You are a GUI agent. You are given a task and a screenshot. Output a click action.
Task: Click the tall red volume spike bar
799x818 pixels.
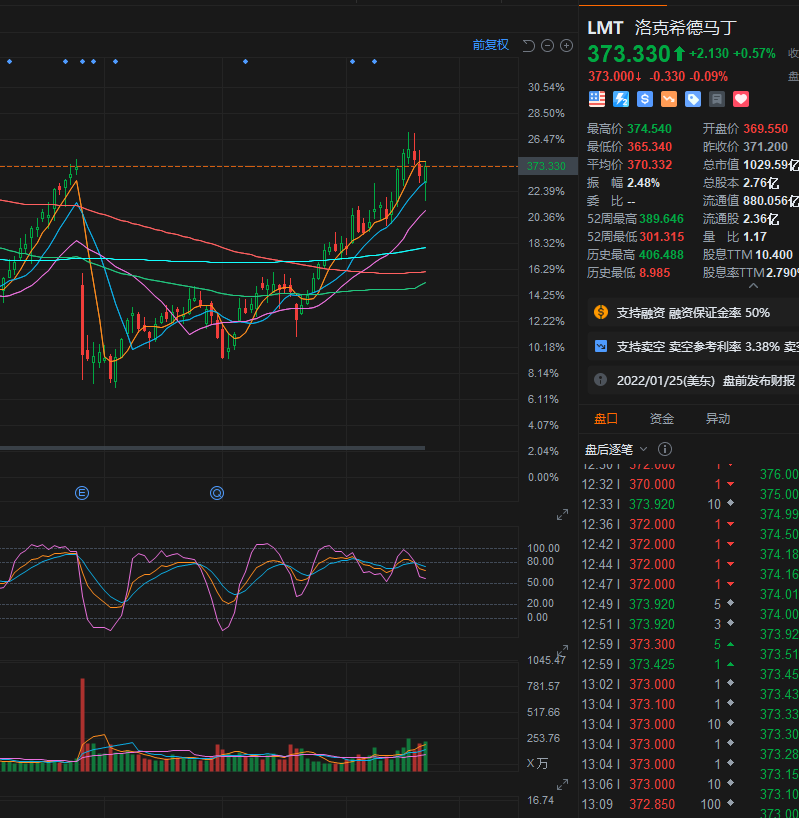point(82,725)
